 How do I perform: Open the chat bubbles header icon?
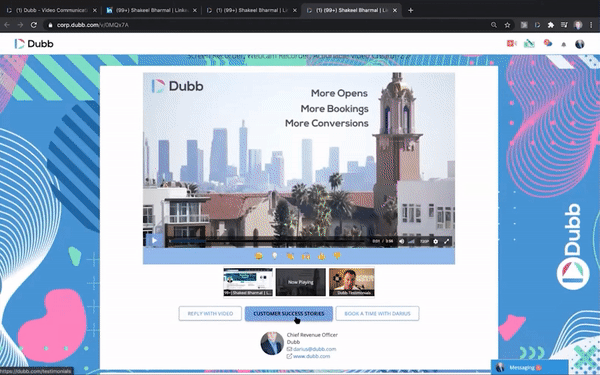(548, 43)
